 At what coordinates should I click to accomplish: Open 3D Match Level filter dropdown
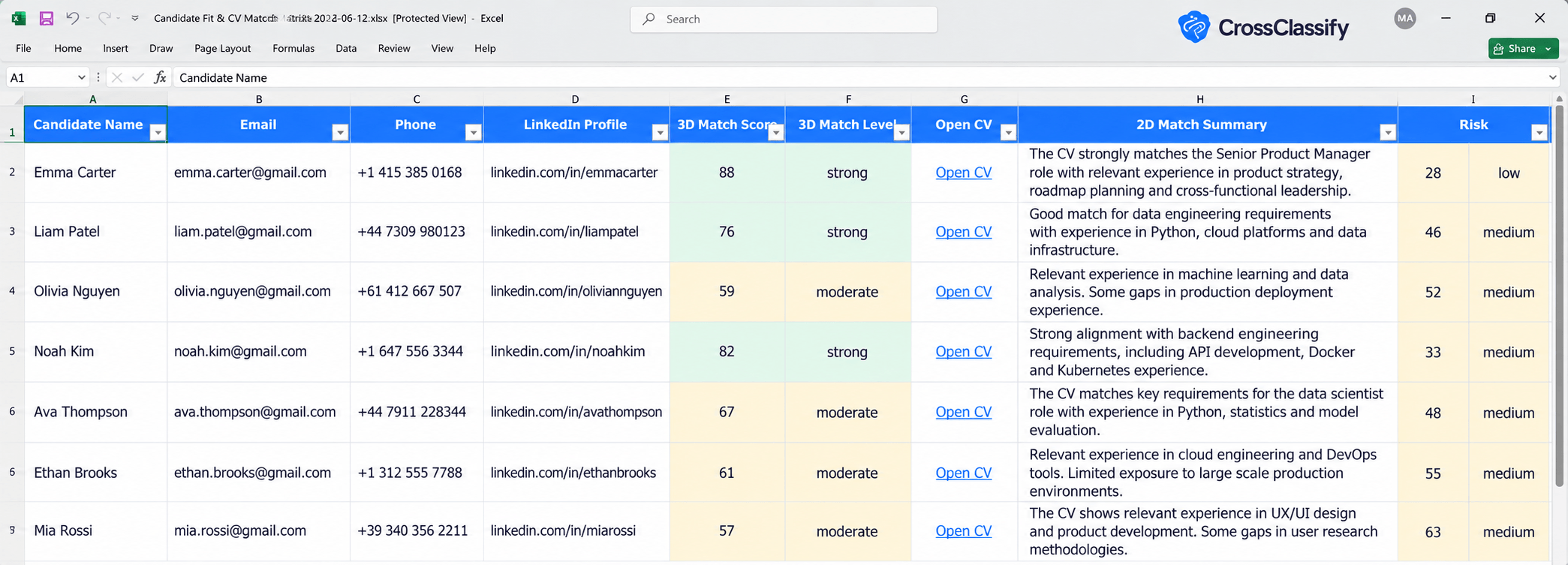tap(901, 133)
